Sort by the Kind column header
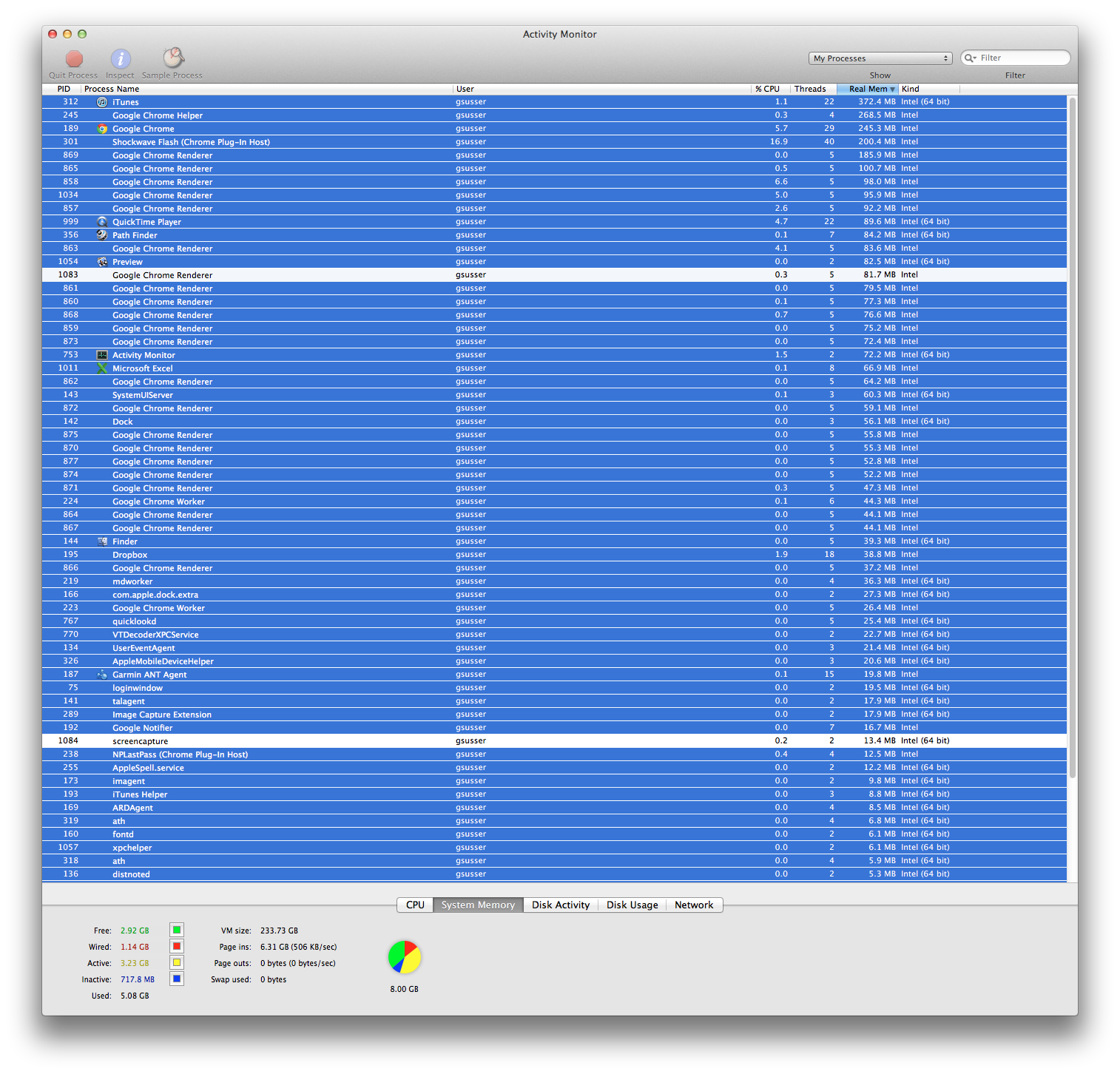 tap(929, 89)
